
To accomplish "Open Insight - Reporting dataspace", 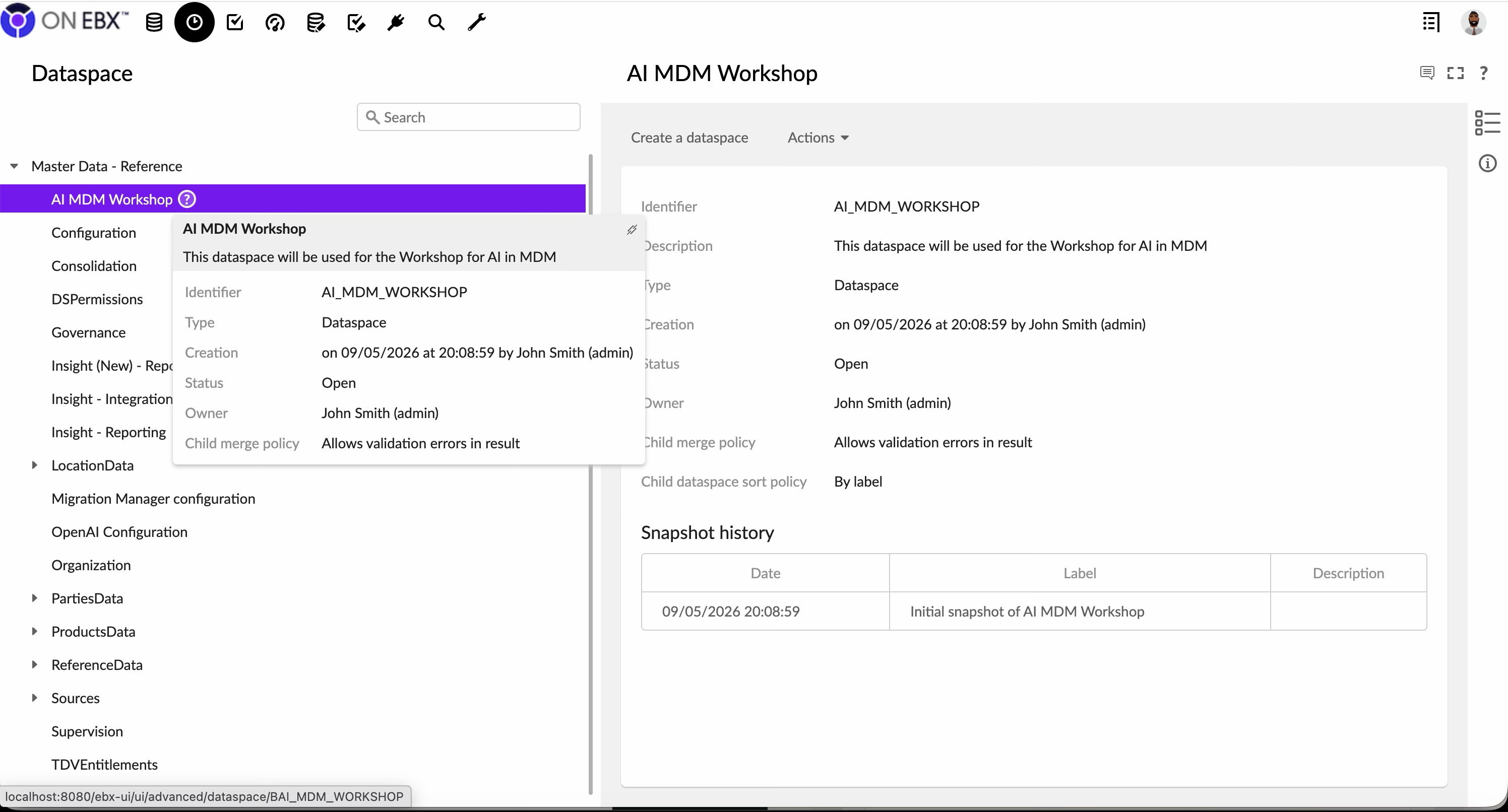I will coord(108,432).
